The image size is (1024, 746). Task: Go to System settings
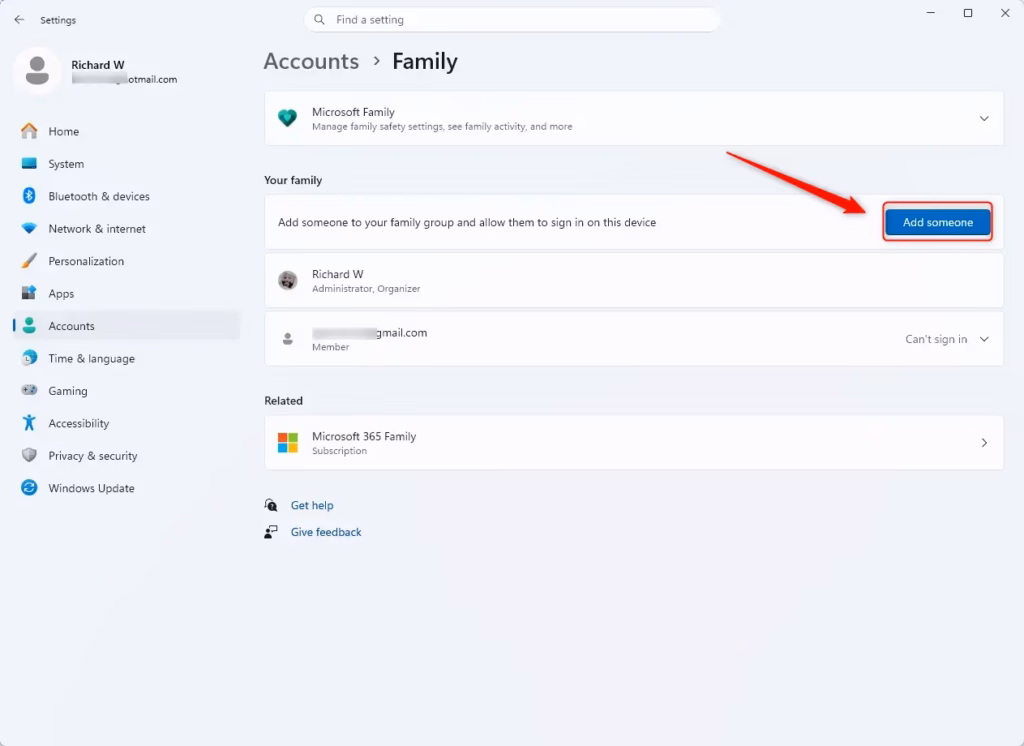click(127, 163)
